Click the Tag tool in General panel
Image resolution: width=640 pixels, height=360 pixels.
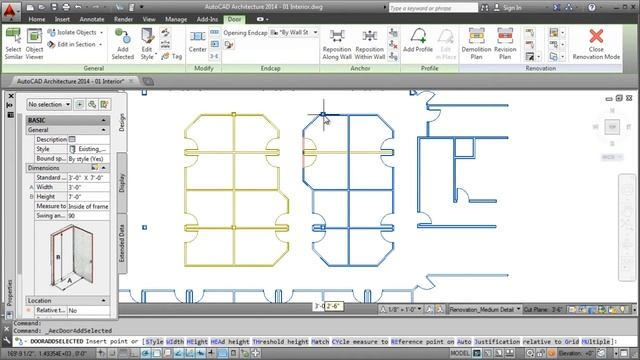[172, 57]
